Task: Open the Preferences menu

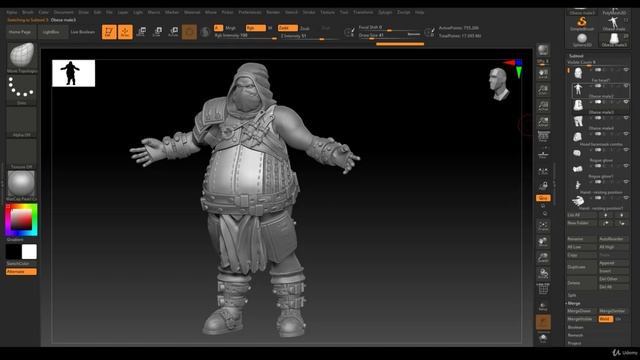Action: [x=250, y=12]
